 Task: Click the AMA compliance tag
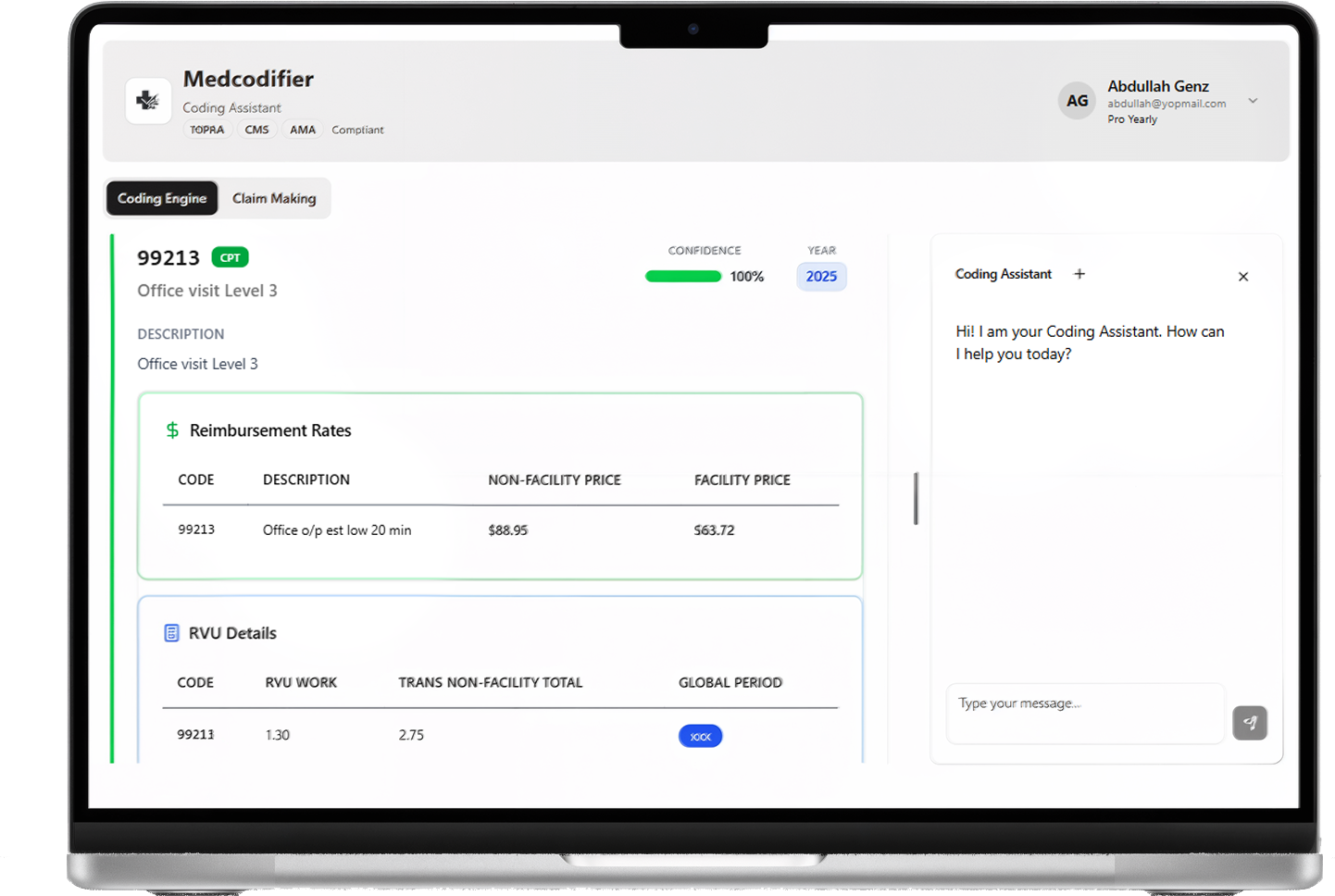(x=303, y=130)
